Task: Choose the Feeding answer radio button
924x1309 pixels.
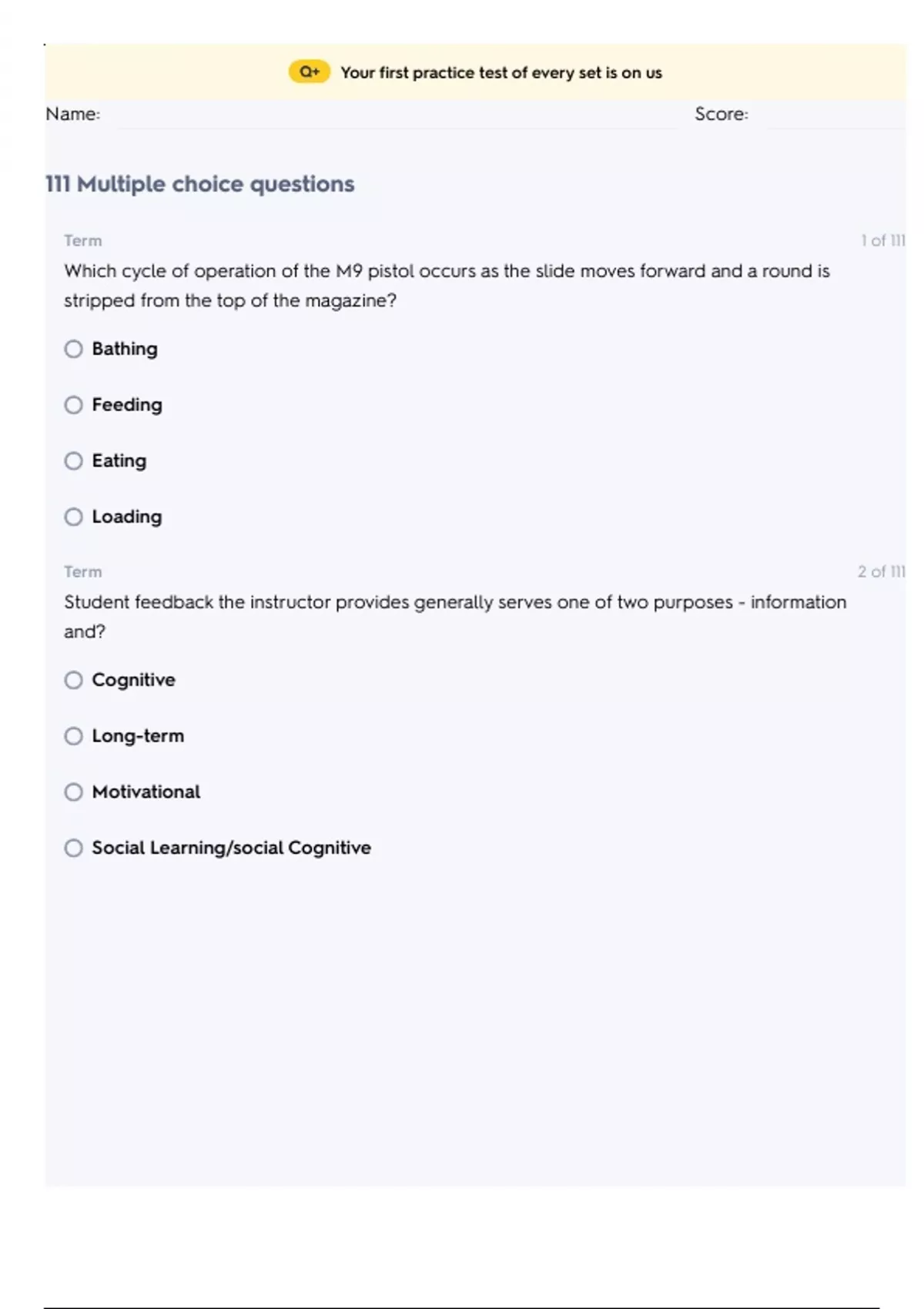Action: click(73, 405)
